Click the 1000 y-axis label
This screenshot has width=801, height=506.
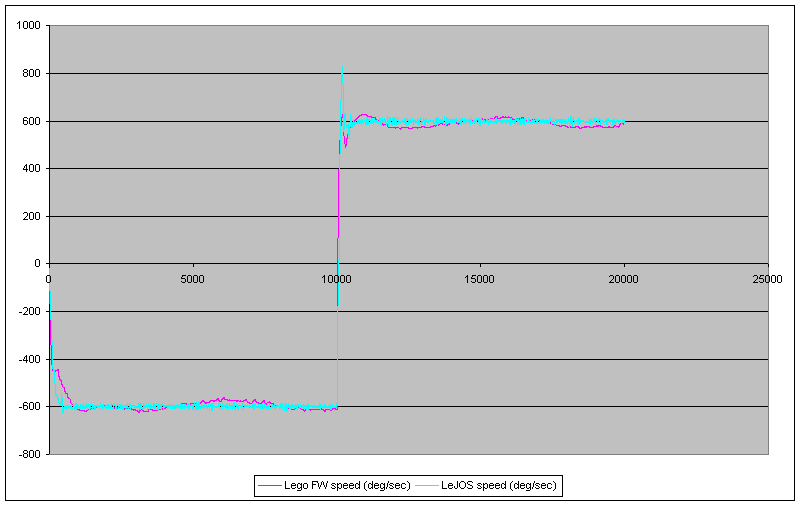29,25
